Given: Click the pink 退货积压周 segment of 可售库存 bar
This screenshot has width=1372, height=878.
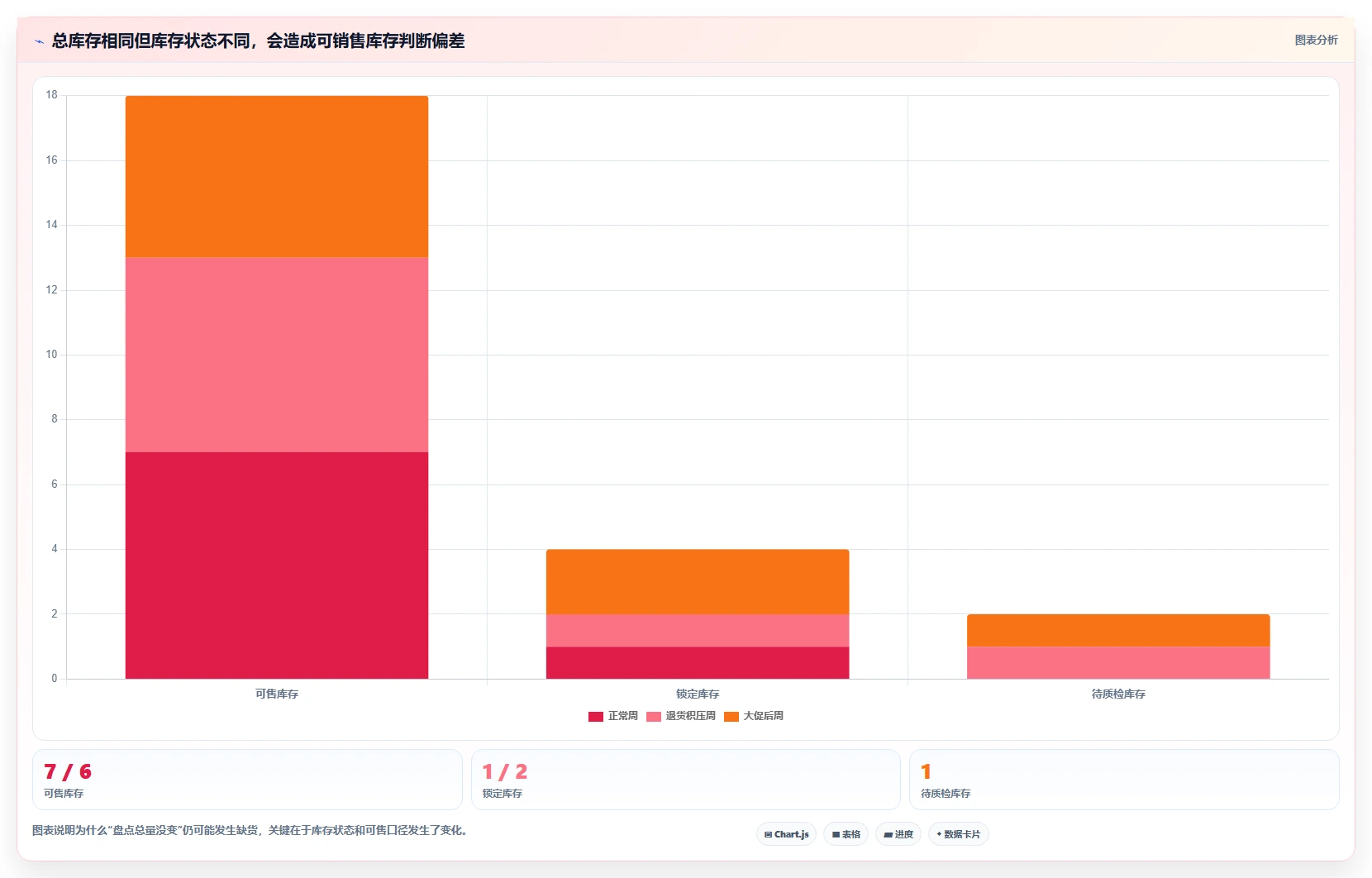Looking at the screenshot, I should click(277, 355).
